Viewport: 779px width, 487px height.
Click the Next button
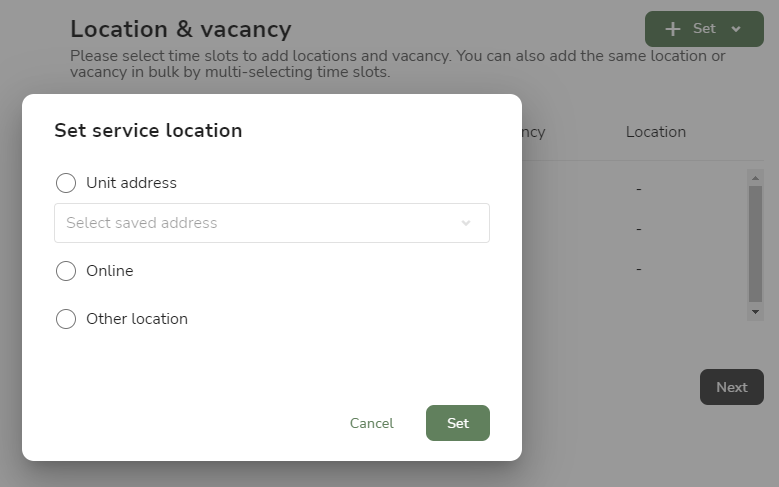732,387
